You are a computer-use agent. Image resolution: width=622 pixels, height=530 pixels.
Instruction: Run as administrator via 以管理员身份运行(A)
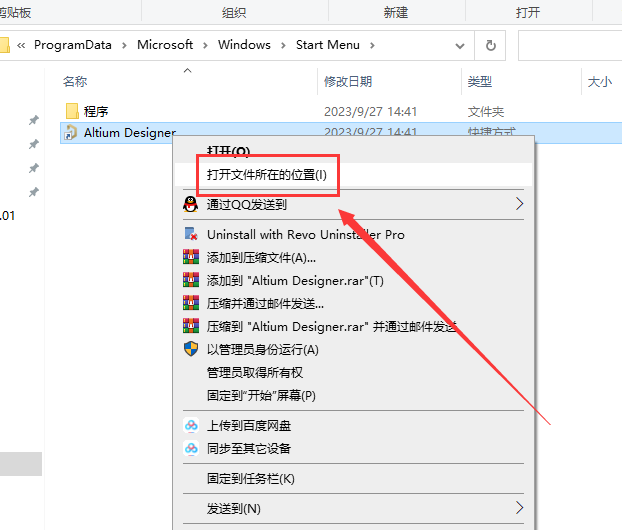tap(353, 349)
